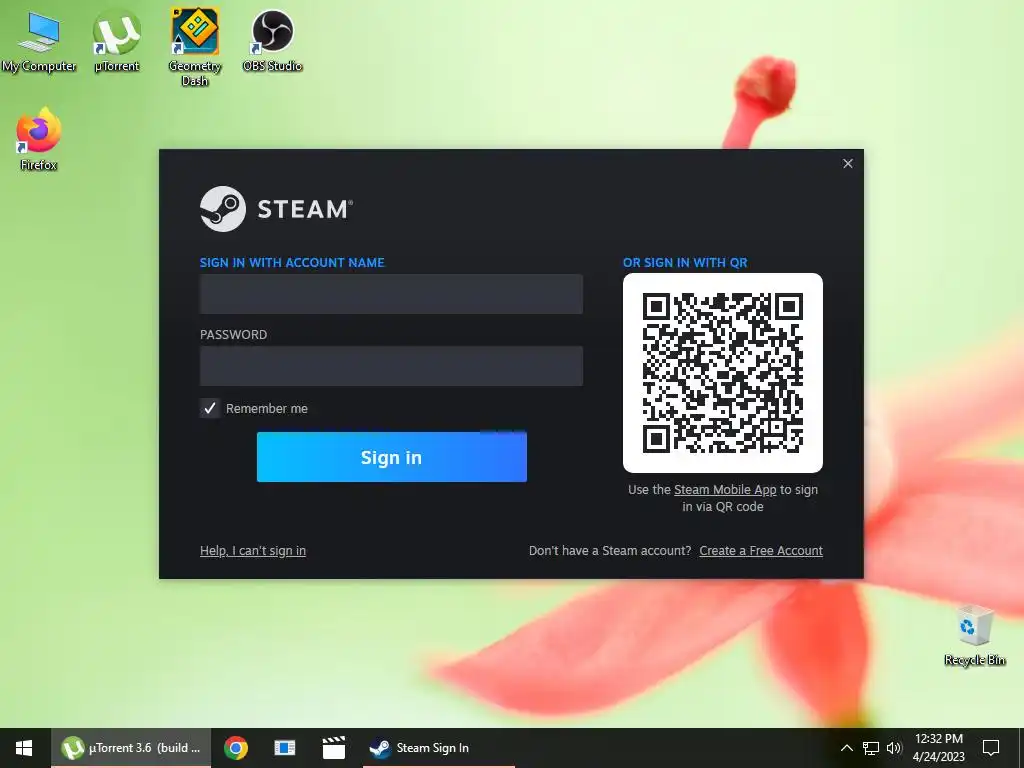Open the blue window app in taskbar
The height and width of the screenshot is (768, 1024).
coord(285,748)
